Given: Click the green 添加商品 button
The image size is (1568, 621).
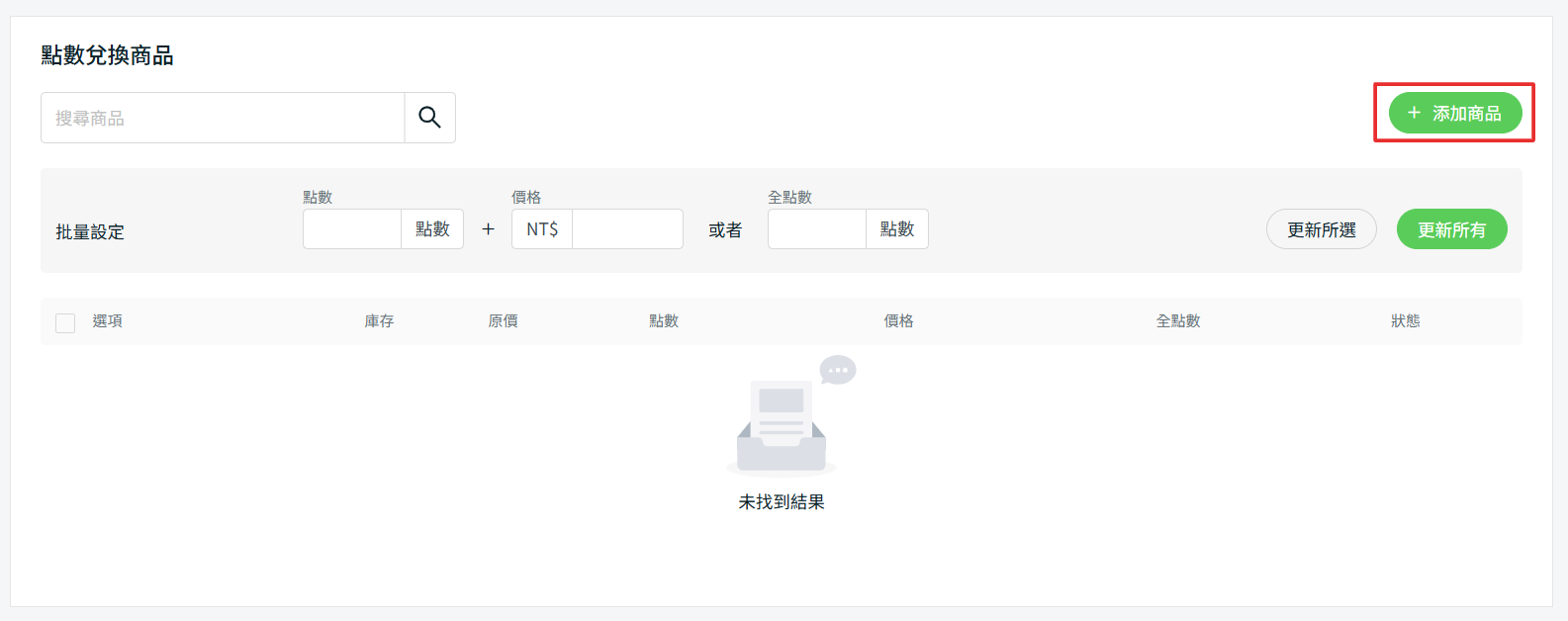Looking at the screenshot, I should coord(1454,113).
